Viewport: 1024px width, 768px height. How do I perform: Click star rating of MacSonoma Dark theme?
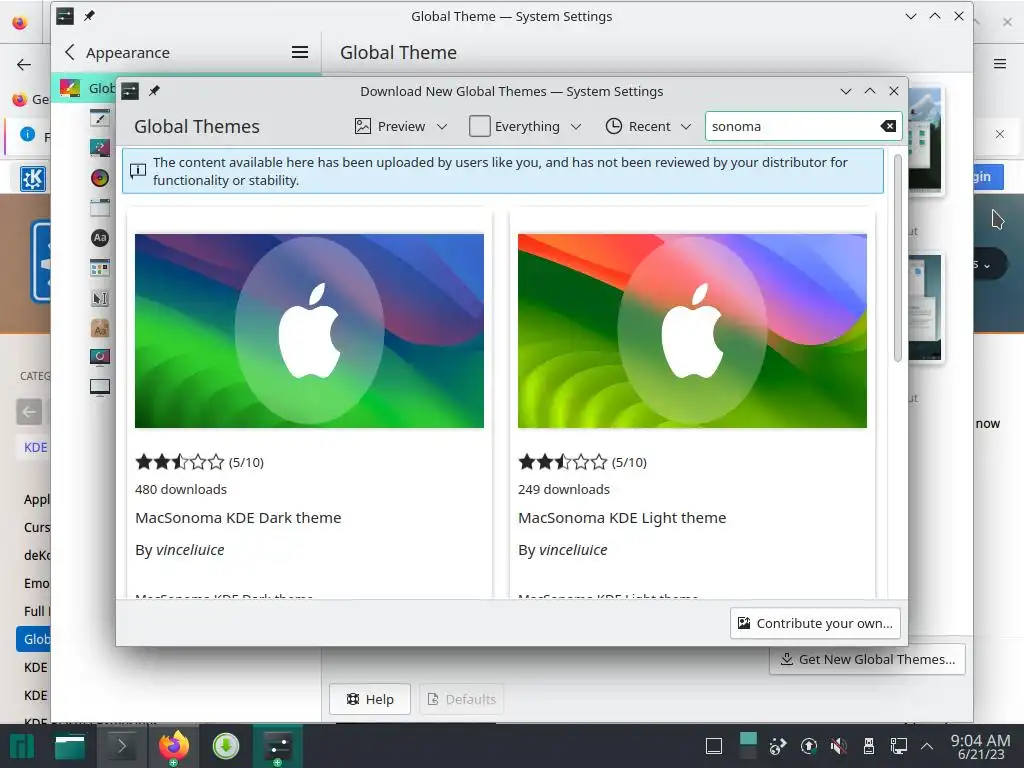click(x=180, y=462)
